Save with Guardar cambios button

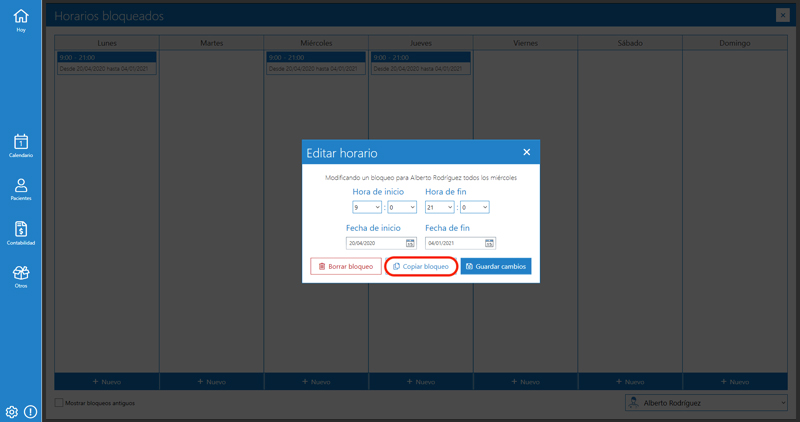pyautogui.click(x=496, y=267)
